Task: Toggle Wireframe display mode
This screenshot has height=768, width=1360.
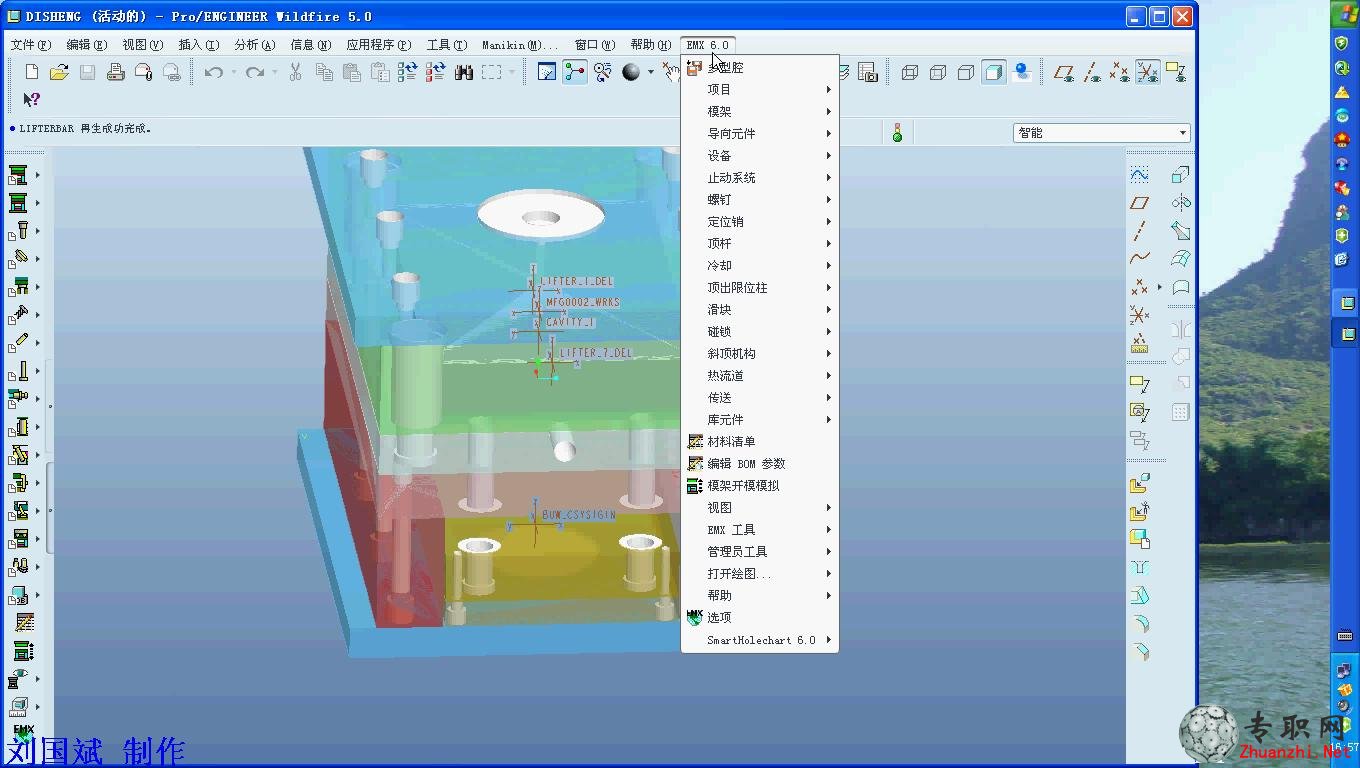Action: (x=910, y=72)
